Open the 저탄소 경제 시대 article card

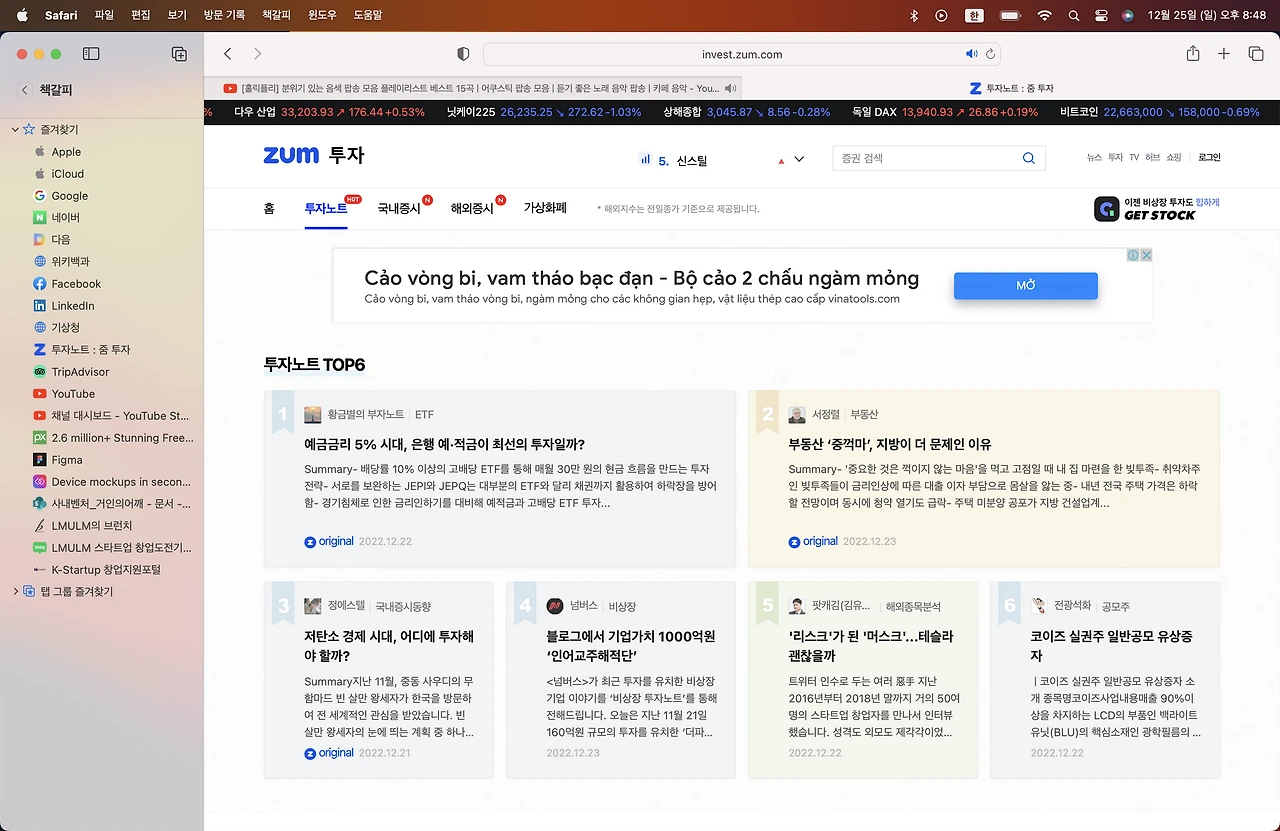(379, 680)
